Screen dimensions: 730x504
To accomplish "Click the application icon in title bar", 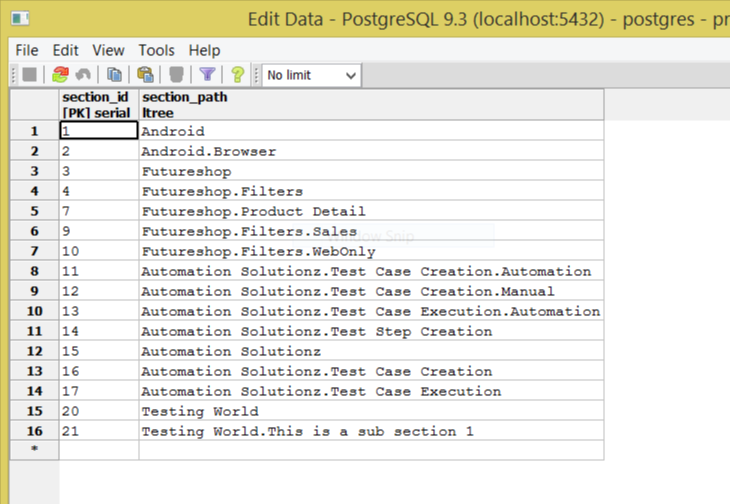I will pyautogui.click(x=20, y=19).
